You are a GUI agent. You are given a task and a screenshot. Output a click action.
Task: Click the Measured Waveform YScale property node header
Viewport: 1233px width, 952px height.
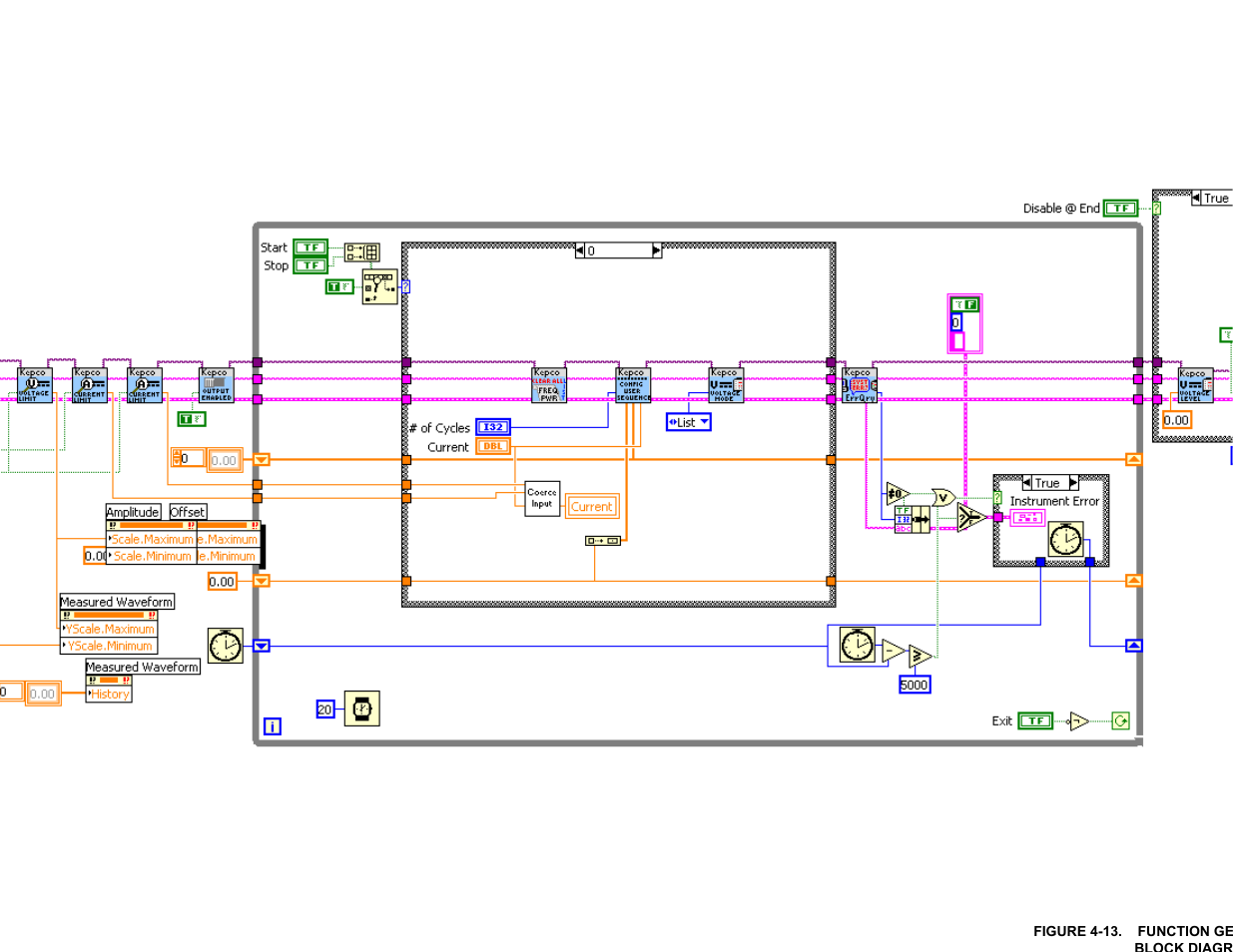(x=117, y=602)
